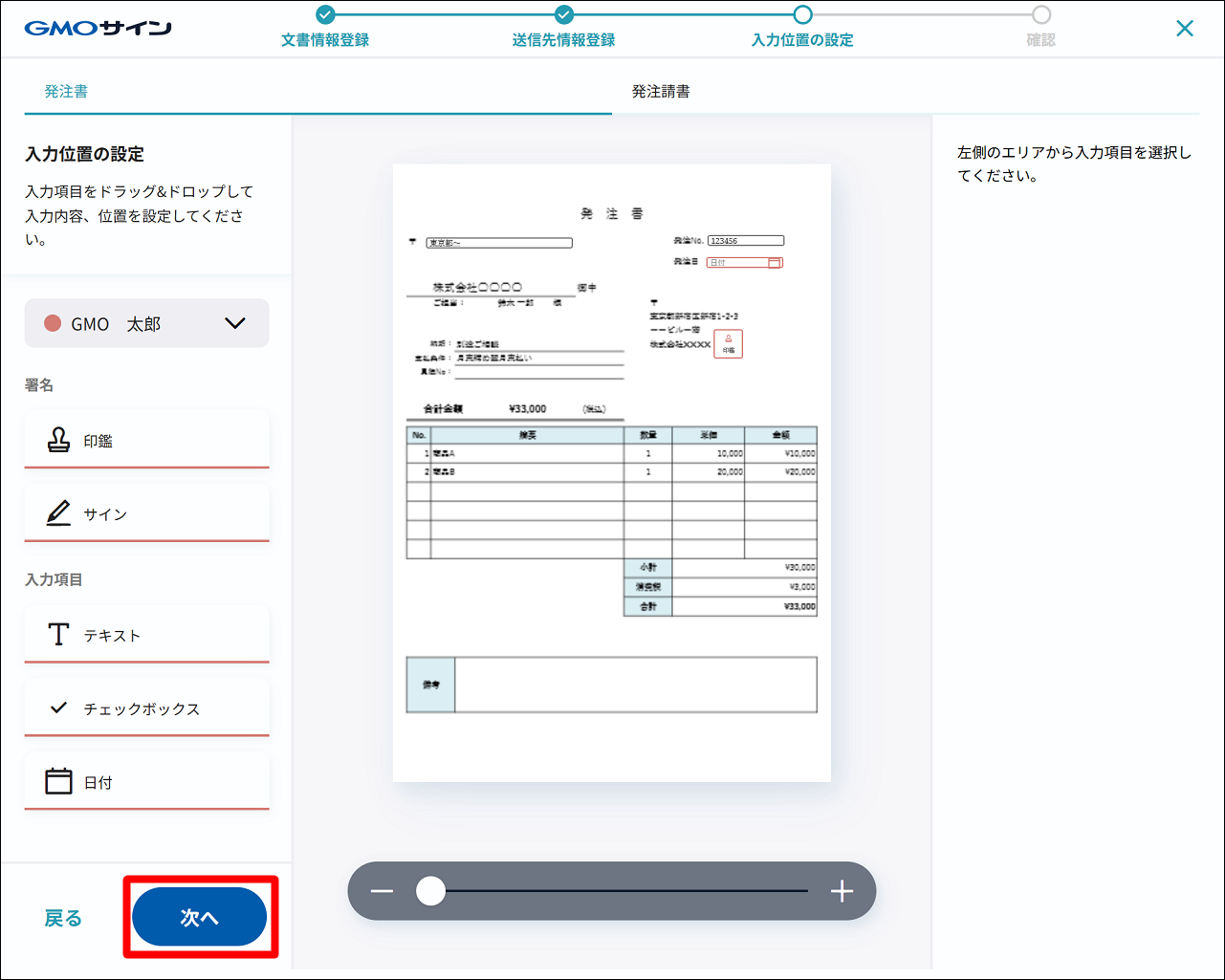The height and width of the screenshot is (980, 1225).
Task: Expand the signer list chevron arrow
Action: coord(235,323)
